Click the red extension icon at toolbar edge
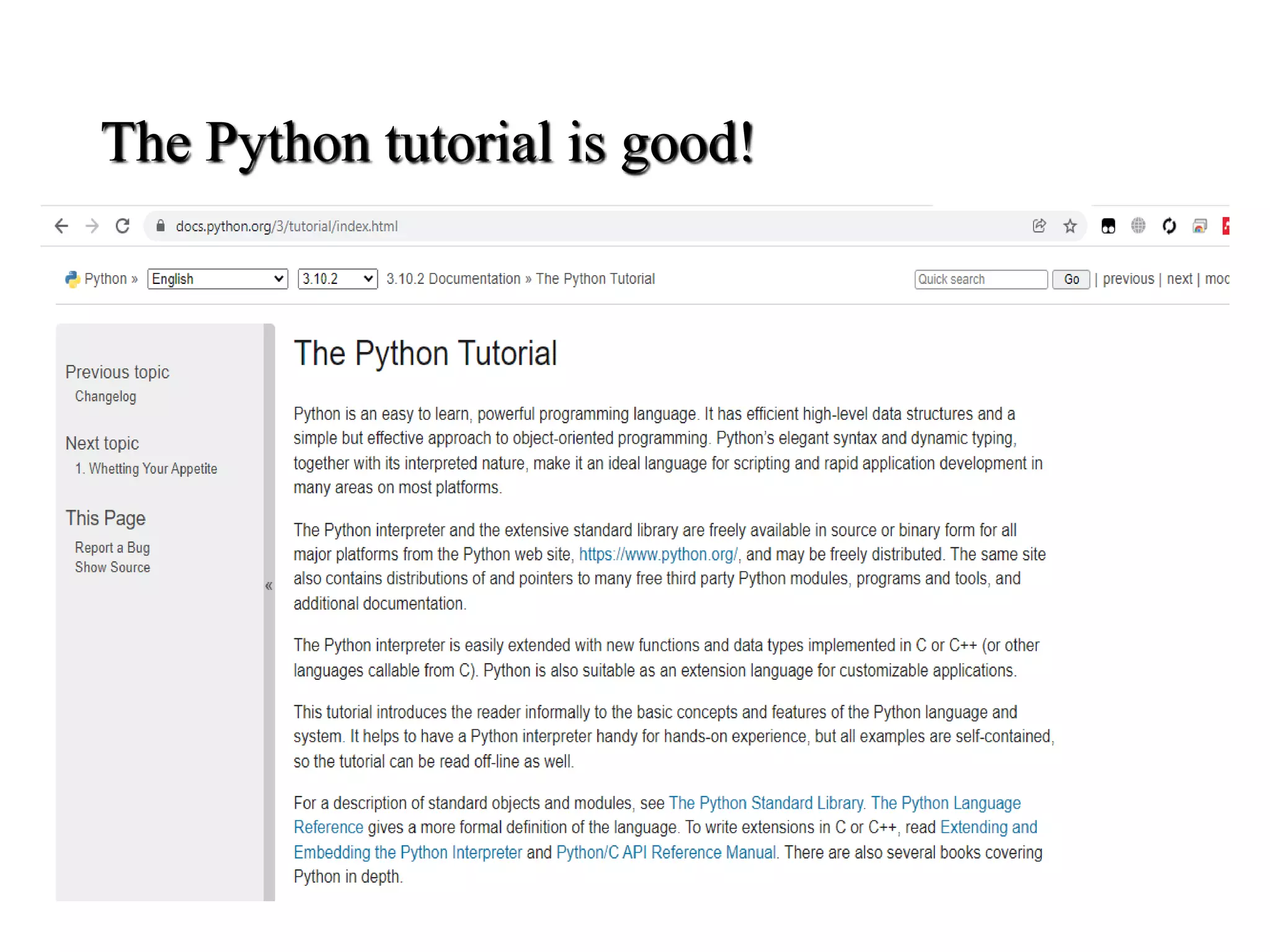 (x=1225, y=226)
